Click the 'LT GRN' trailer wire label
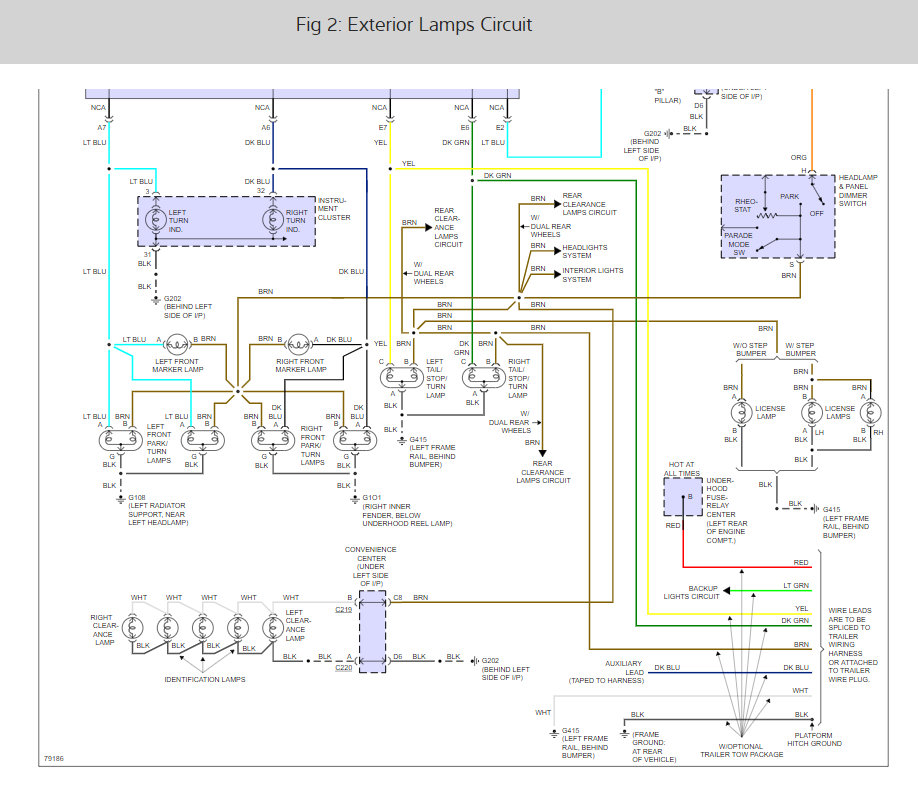918x797 pixels. pos(796,585)
